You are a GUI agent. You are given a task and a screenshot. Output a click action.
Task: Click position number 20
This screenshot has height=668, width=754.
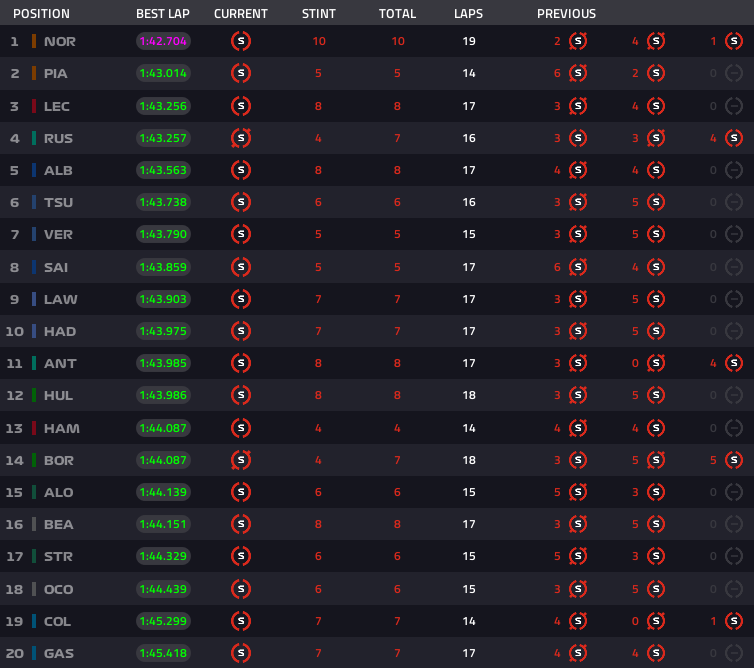[14, 653]
